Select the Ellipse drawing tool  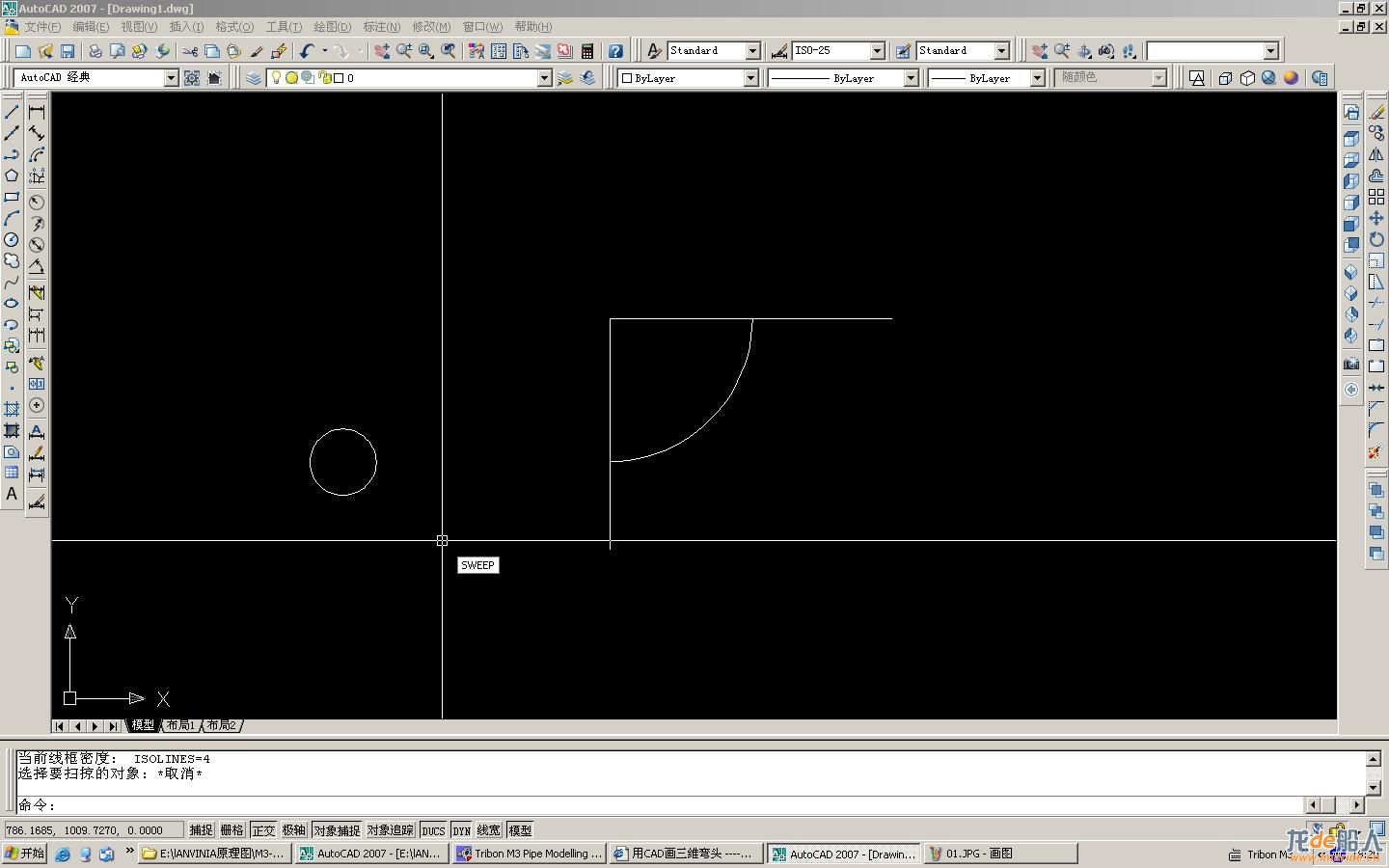12,303
